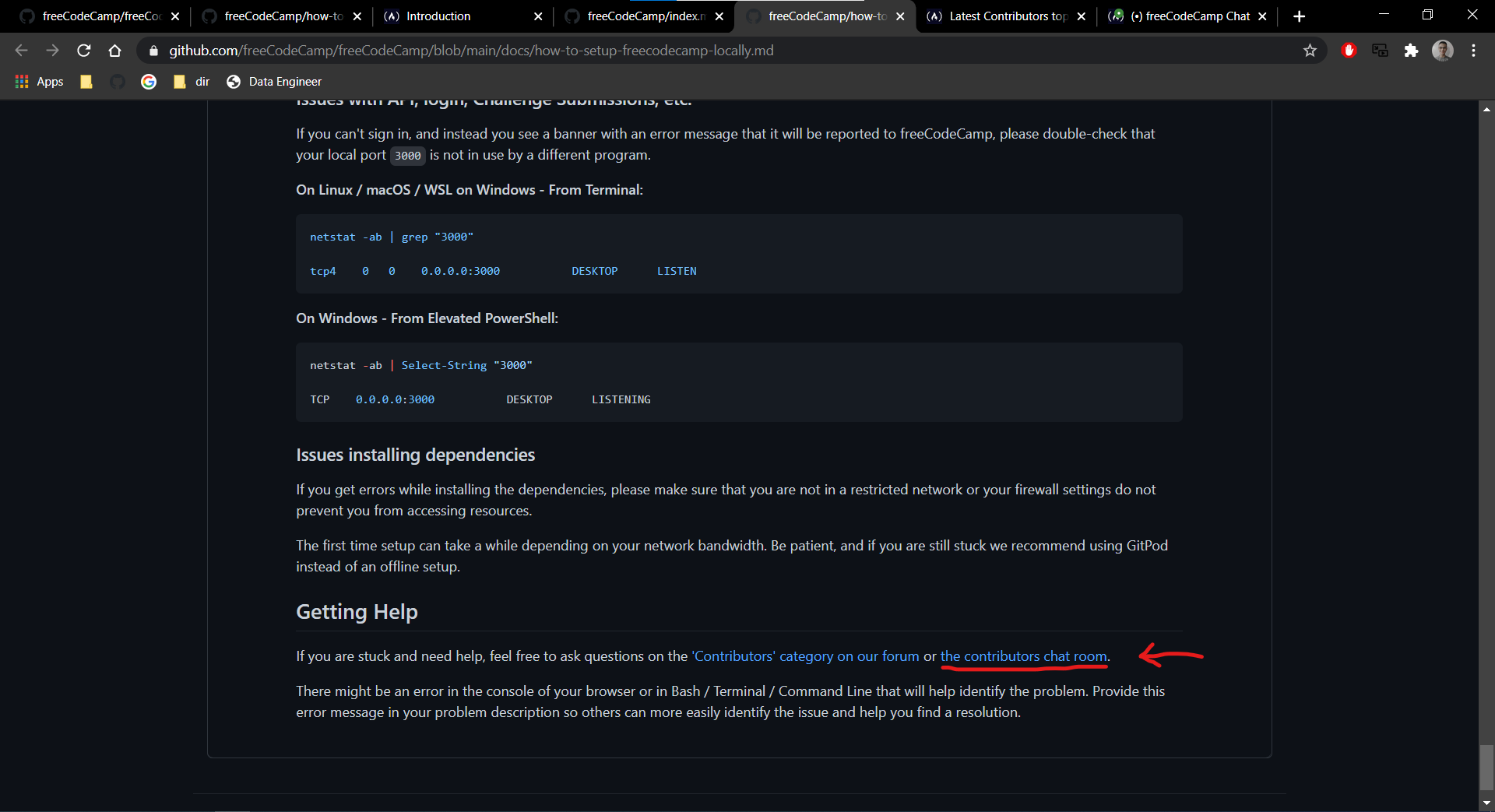This screenshot has width=1495, height=812.
Task: Reload the current page
Action: pos(84,51)
